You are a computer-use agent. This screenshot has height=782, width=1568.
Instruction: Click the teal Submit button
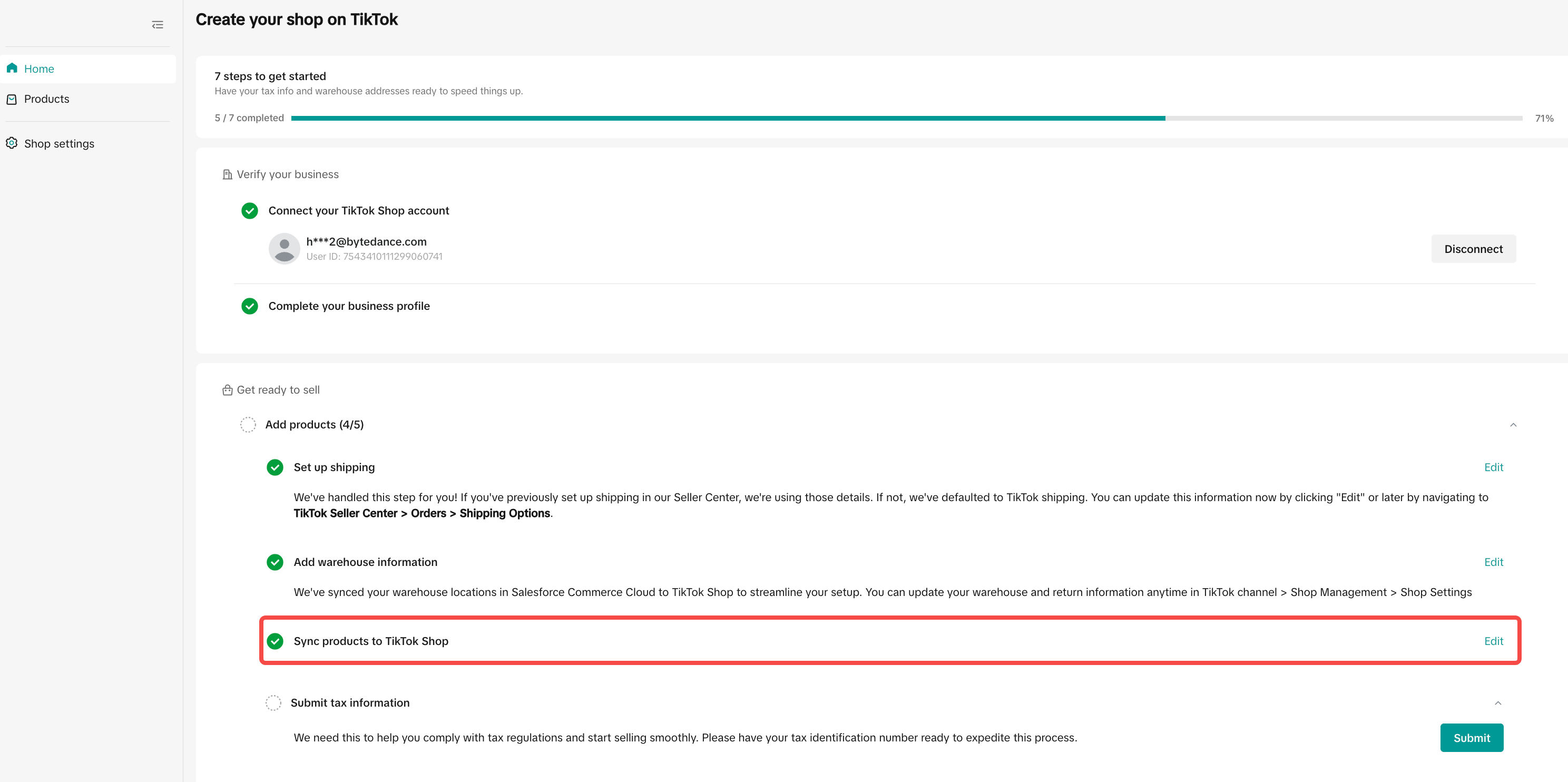(x=1471, y=738)
